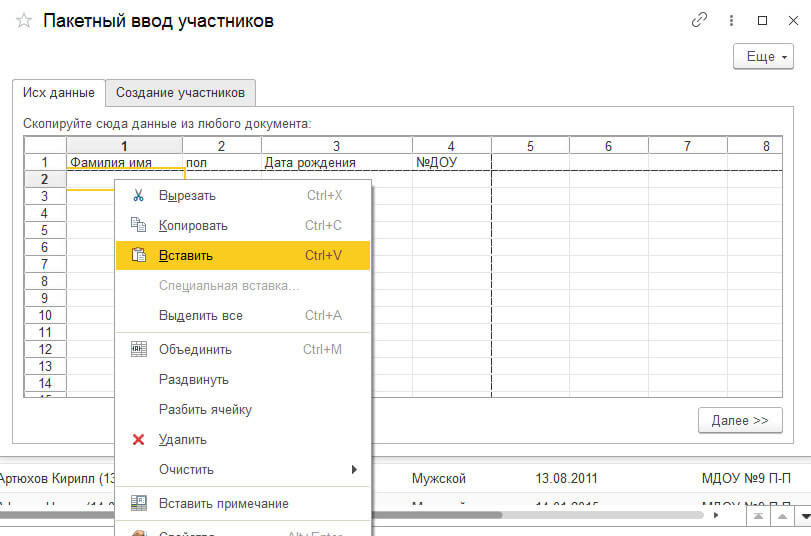Screen dimensions: 811x536
Task: Select the Исх данные tab
Action: (x=59, y=92)
